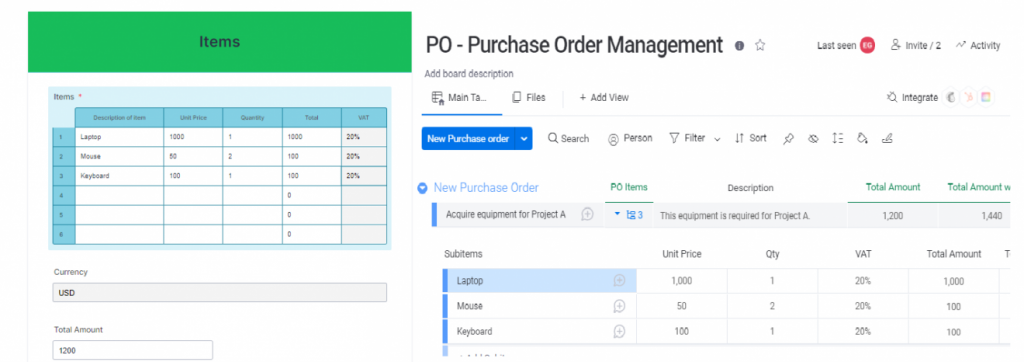Open the board info icon
This screenshot has height=362, width=1024.
739,46
